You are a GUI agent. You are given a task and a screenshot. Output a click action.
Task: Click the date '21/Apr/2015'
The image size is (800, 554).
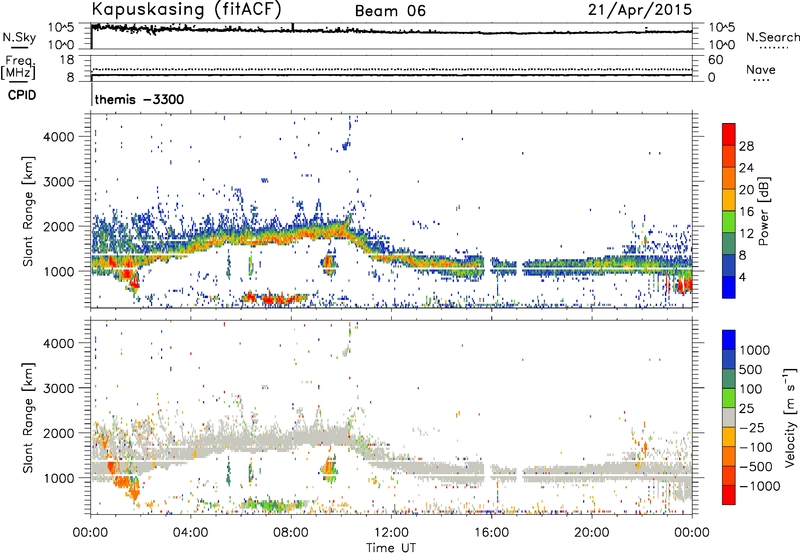[x=640, y=10]
